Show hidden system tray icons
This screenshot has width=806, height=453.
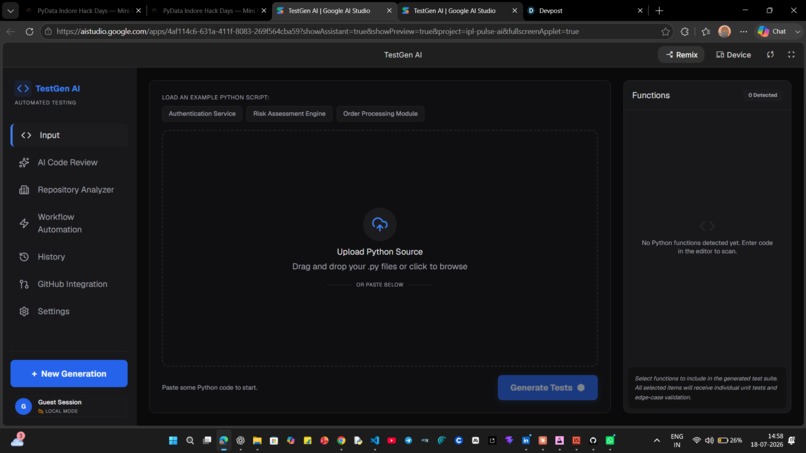tap(656, 440)
